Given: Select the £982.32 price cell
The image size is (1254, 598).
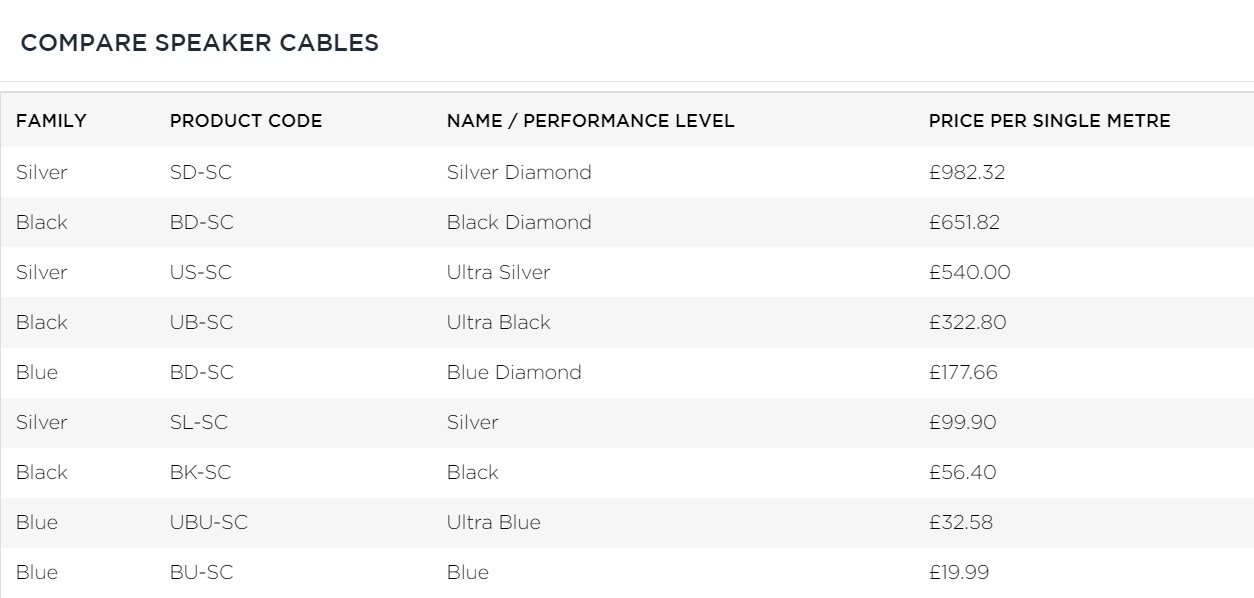Looking at the screenshot, I should click(x=966, y=172).
